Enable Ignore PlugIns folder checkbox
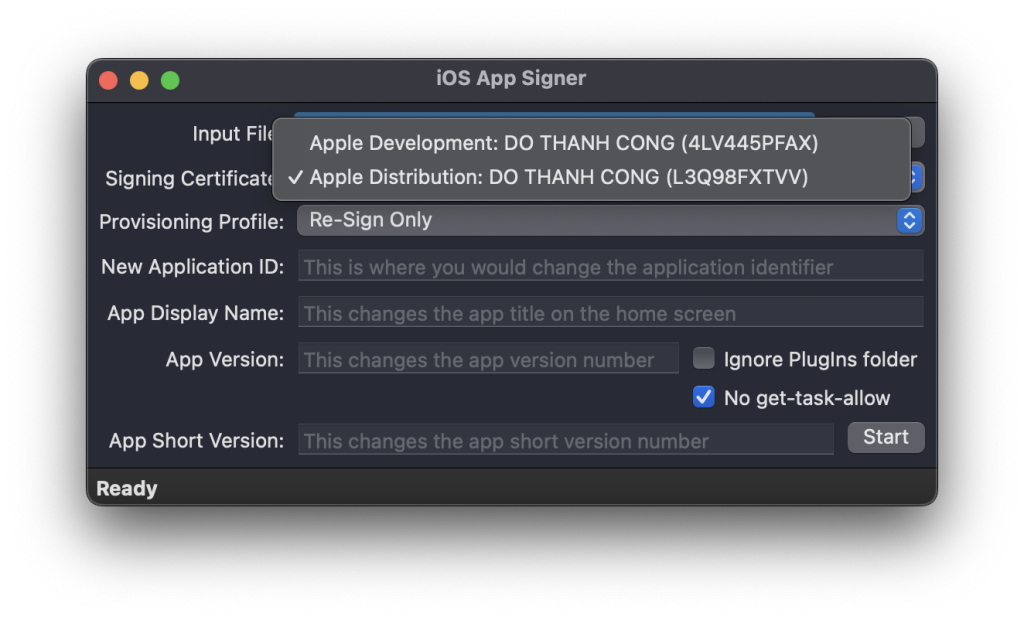Screen dimensions: 1024x620 coord(704,359)
